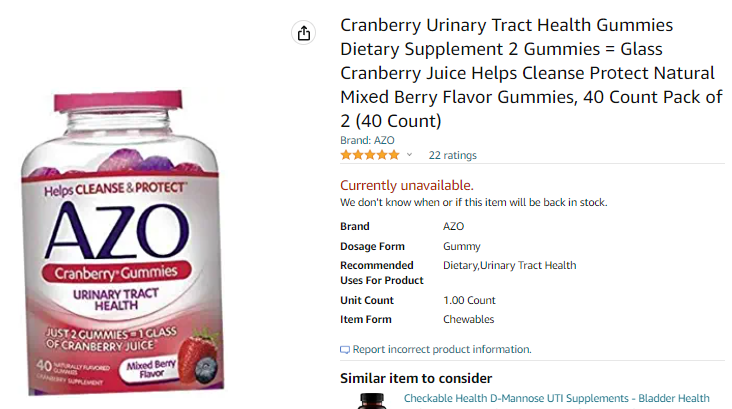Click the Recommended Uses For Product label

[x=381, y=273]
